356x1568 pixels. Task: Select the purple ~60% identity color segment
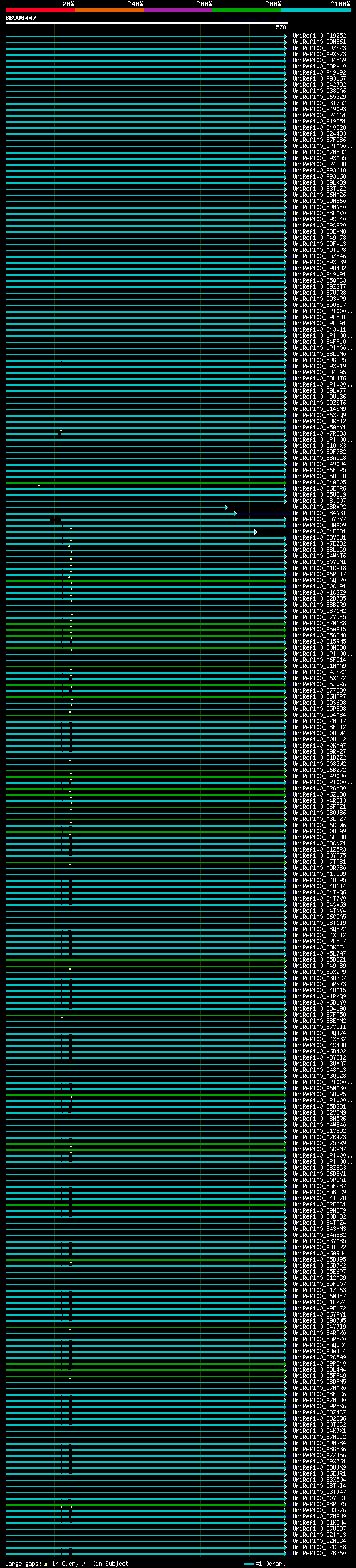pos(177,10)
